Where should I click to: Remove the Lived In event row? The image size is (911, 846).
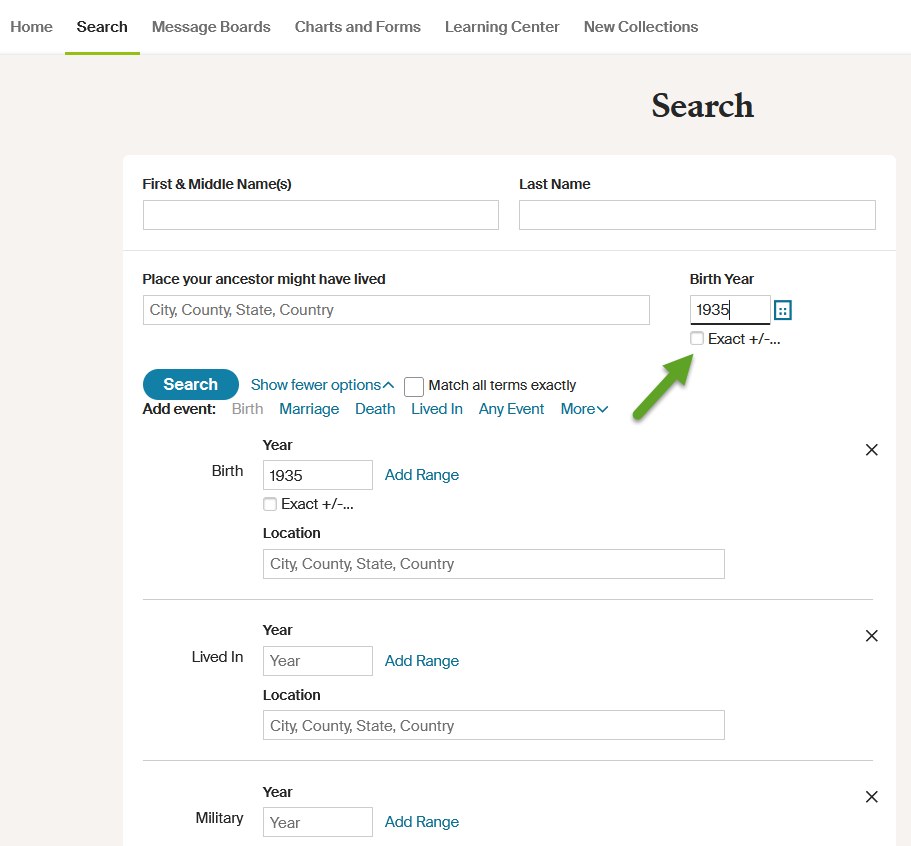point(871,636)
